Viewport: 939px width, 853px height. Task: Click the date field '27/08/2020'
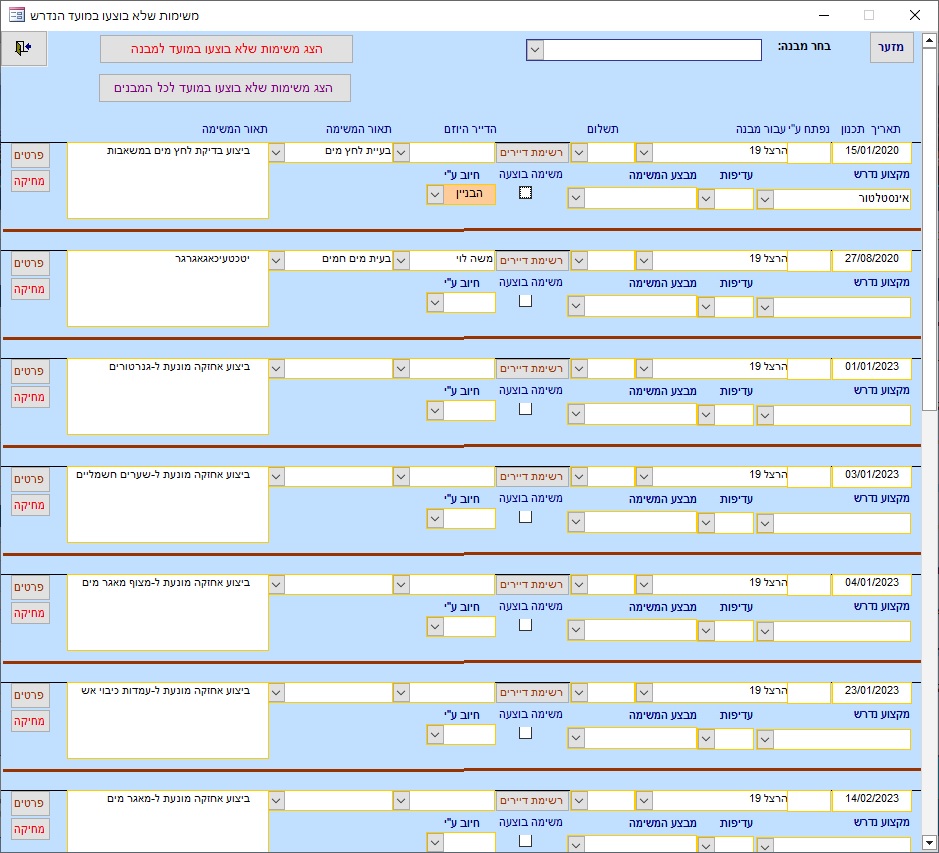[x=871, y=259]
